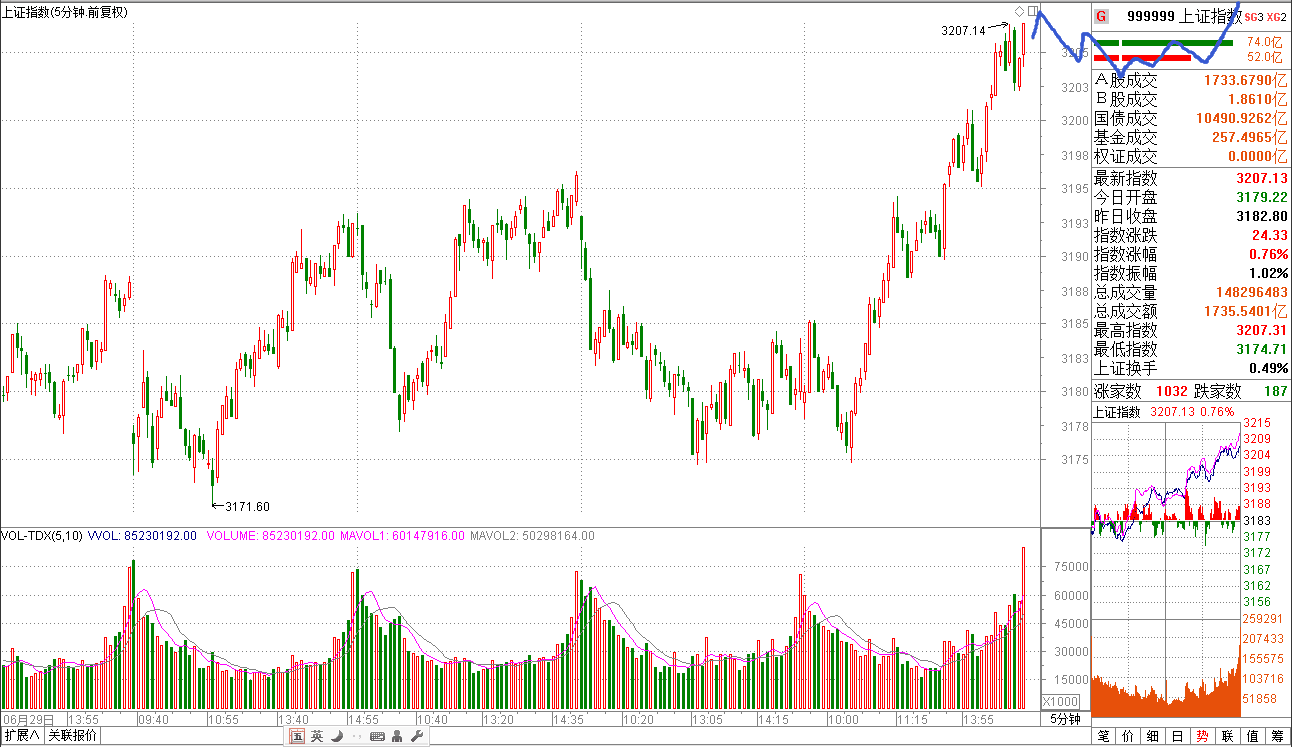Switch to the 笔 tab
This screenshot has width=1292, height=747.
click(x=1104, y=737)
